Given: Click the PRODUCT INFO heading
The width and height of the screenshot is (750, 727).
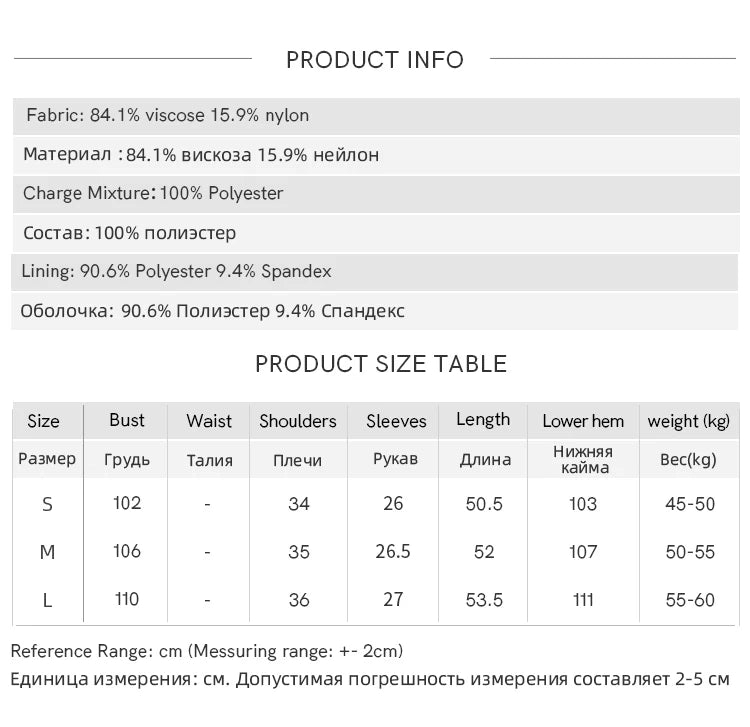Looking at the screenshot, I should (x=375, y=60).
